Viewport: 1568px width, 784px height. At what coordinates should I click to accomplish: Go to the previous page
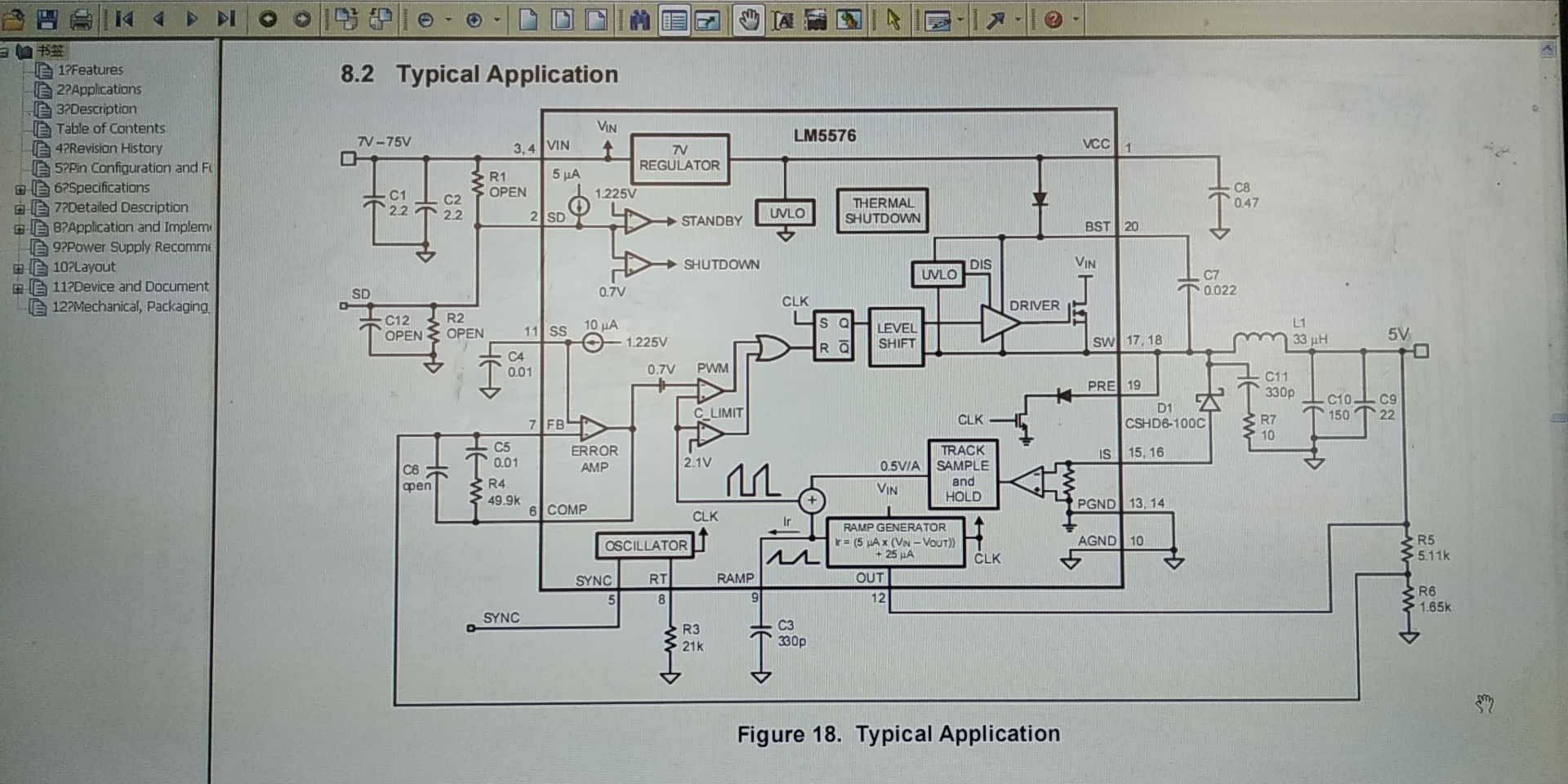tap(158, 18)
